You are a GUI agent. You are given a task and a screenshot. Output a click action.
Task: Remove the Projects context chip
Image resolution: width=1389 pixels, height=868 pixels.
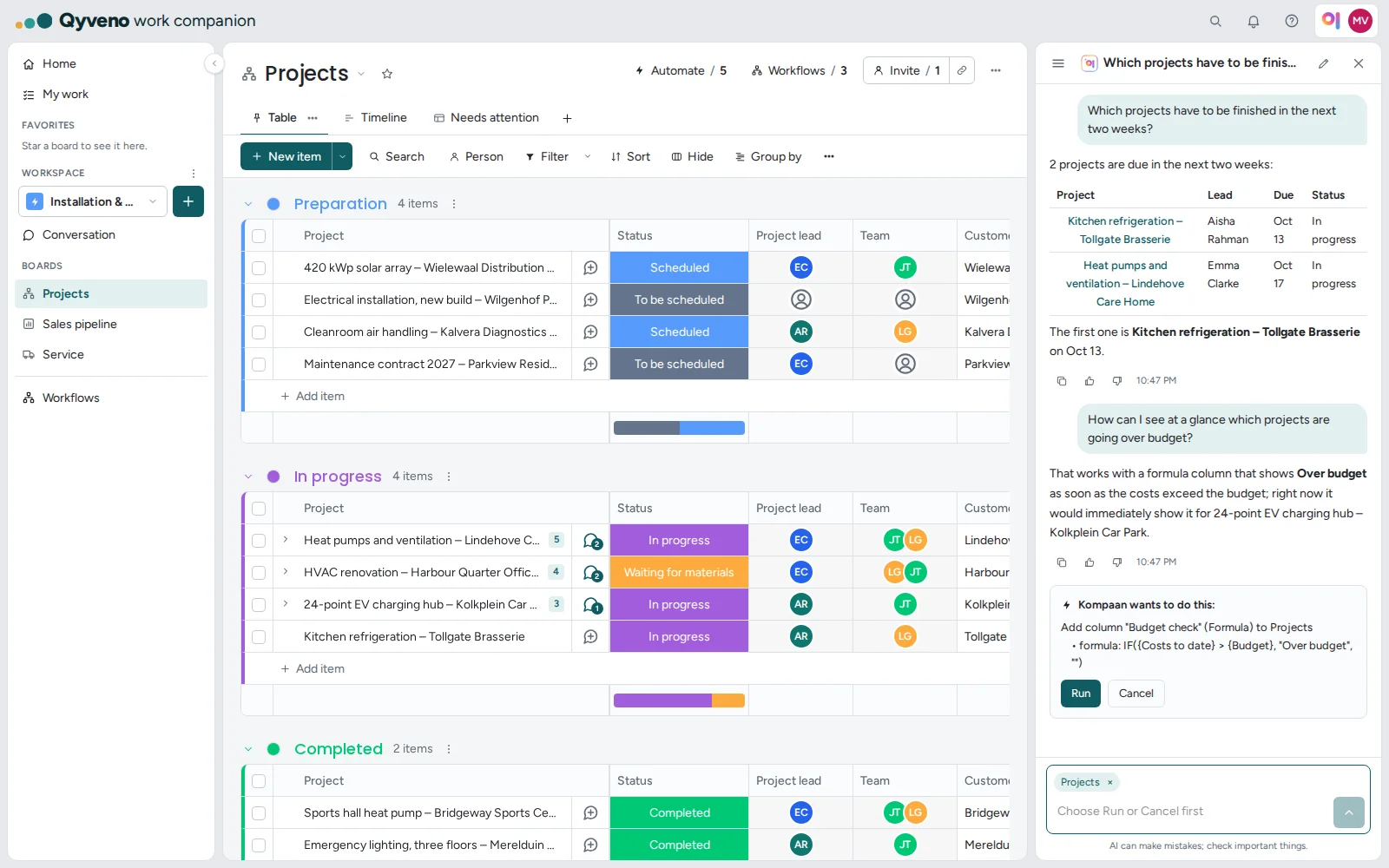[x=1109, y=782]
